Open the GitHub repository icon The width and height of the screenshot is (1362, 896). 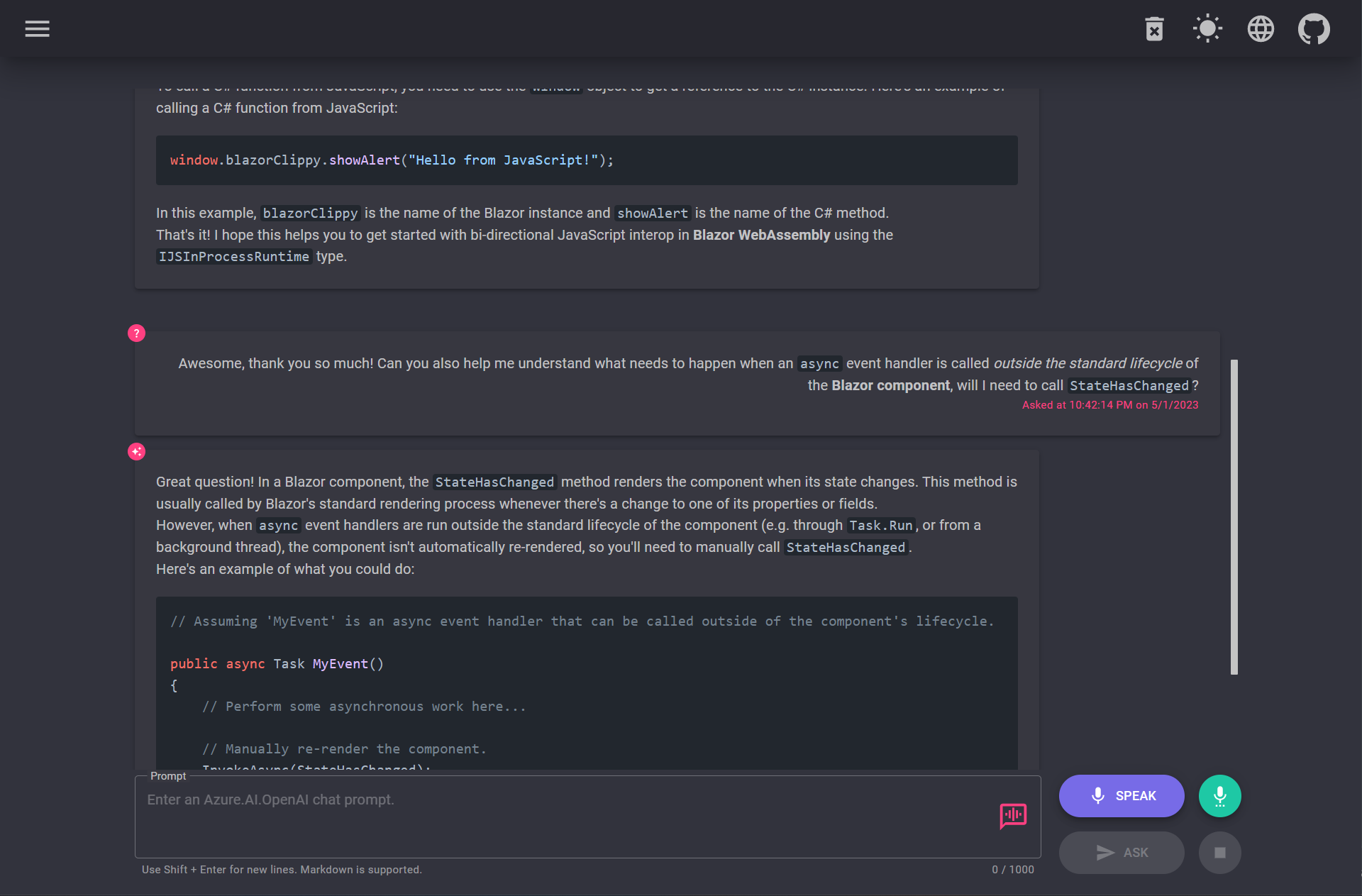point(1314,29)
